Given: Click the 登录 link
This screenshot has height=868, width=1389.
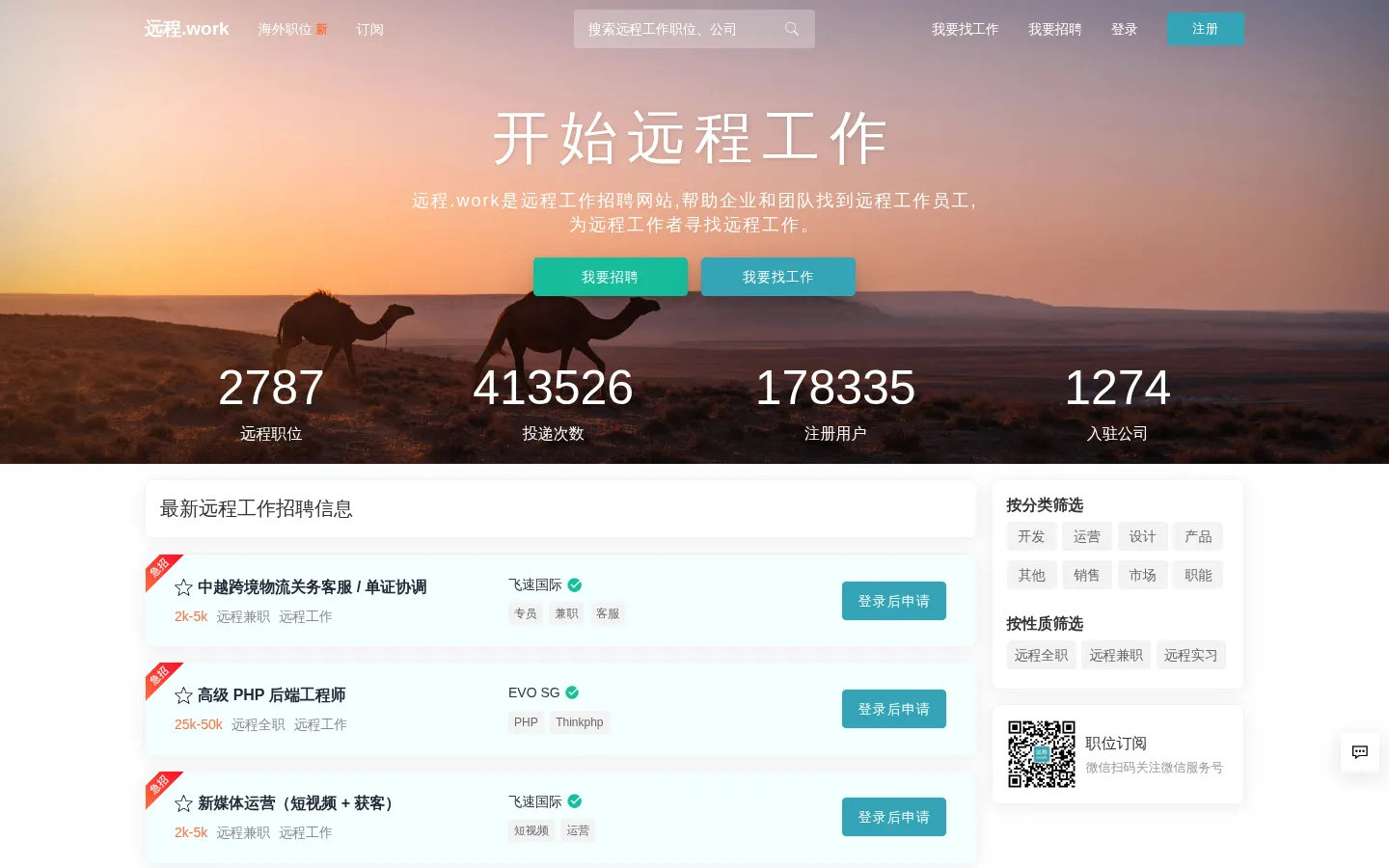Looking at the screenshot, I should (x=1124, y=30).
